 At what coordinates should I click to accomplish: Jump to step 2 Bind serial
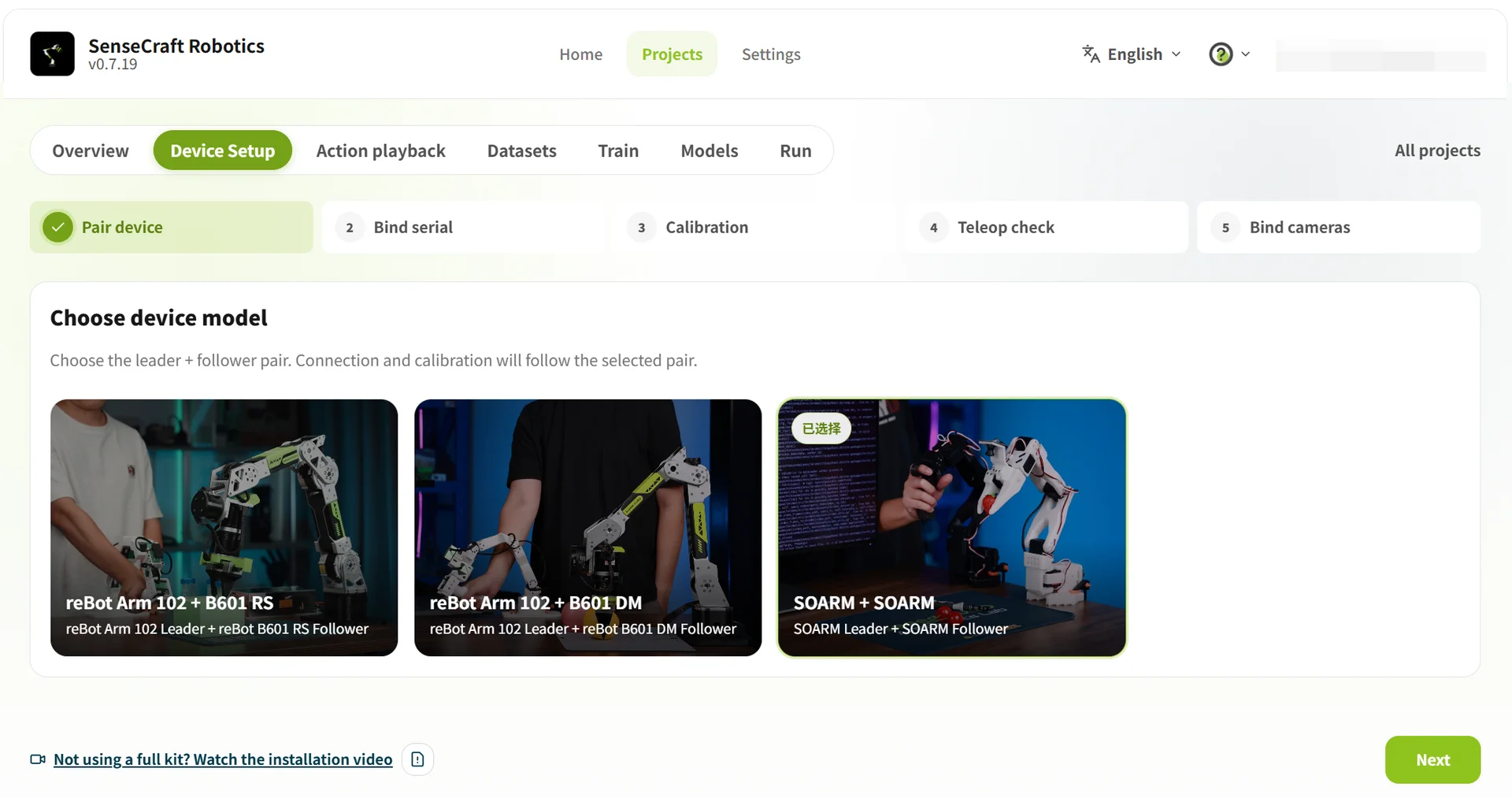point(463,228)
